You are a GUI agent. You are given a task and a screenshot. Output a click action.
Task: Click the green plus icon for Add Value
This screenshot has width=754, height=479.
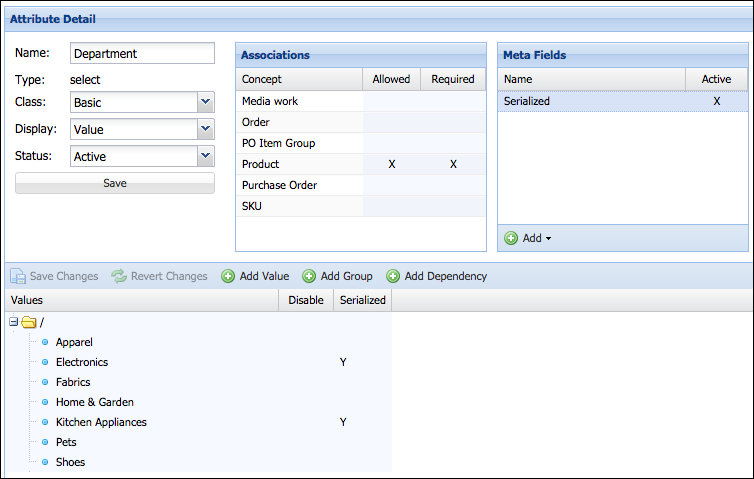click(228, 276)
